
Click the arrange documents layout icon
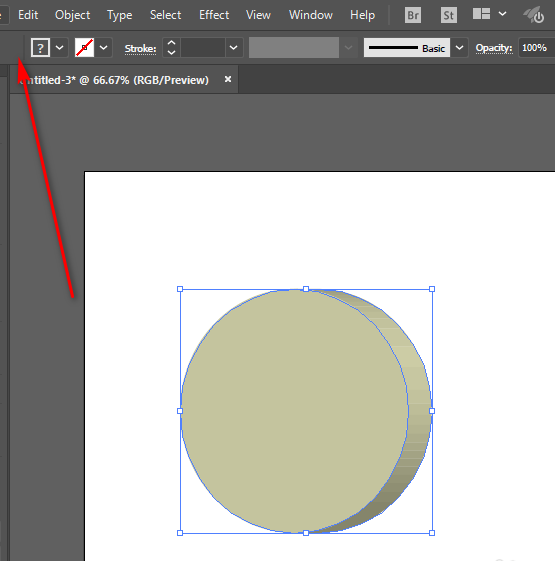pyautogui.click(x=481, y=14)
